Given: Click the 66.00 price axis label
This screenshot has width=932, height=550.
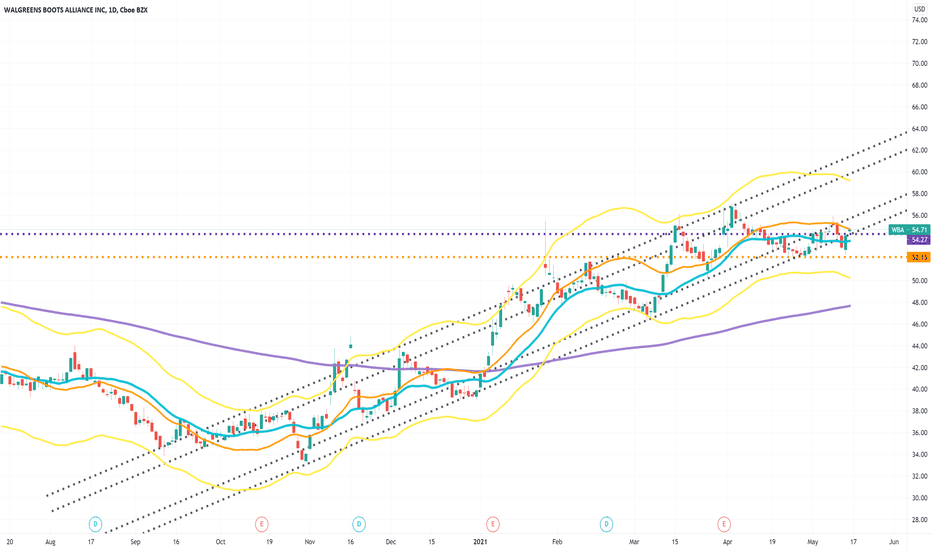Looking at the screenshot, I should pyautogui.click(x=920, y=107).
